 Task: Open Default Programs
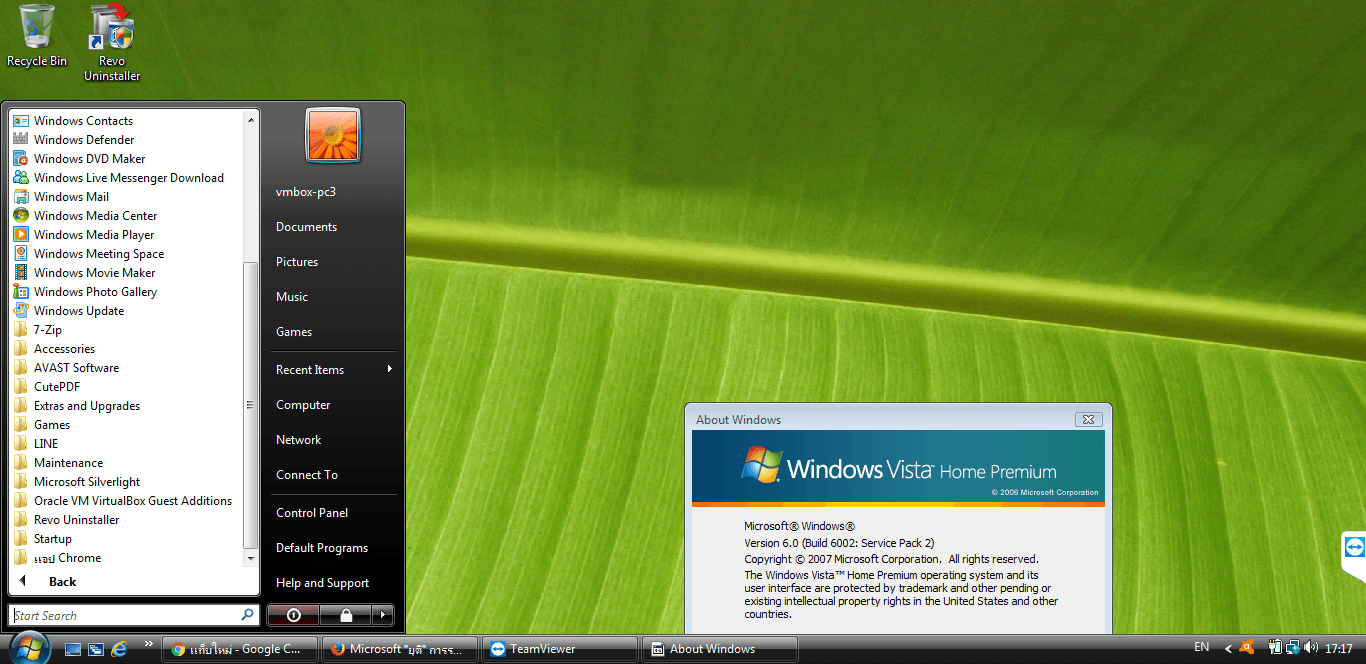coord(322,548)
